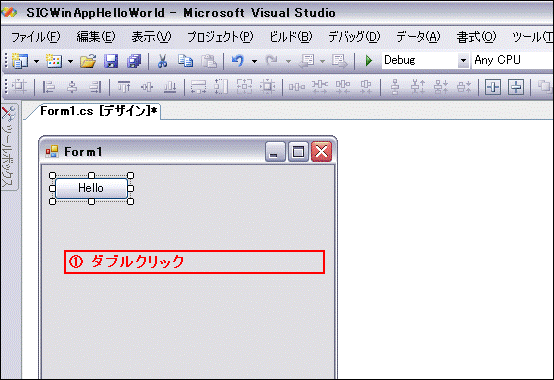Open the Debug configuration dropdown

pos(425,60)
